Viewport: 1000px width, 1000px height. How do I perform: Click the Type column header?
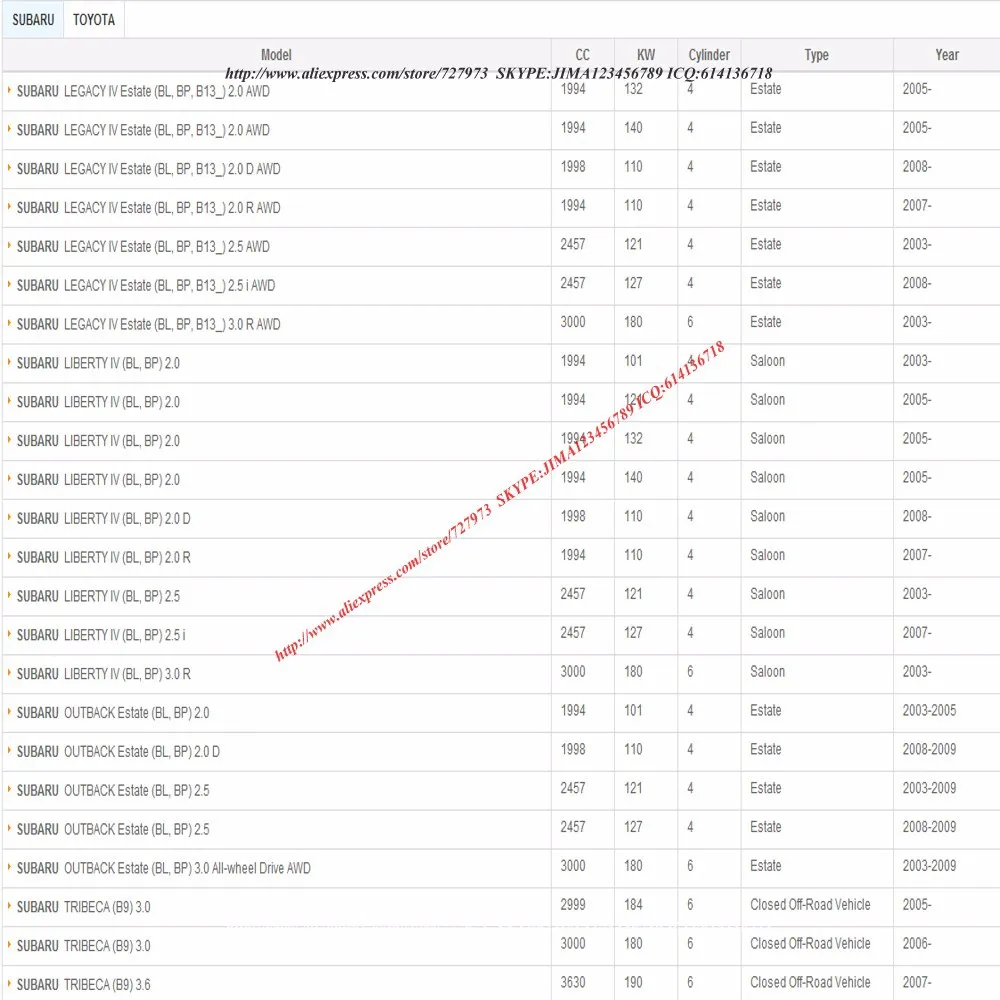[816, 55]
